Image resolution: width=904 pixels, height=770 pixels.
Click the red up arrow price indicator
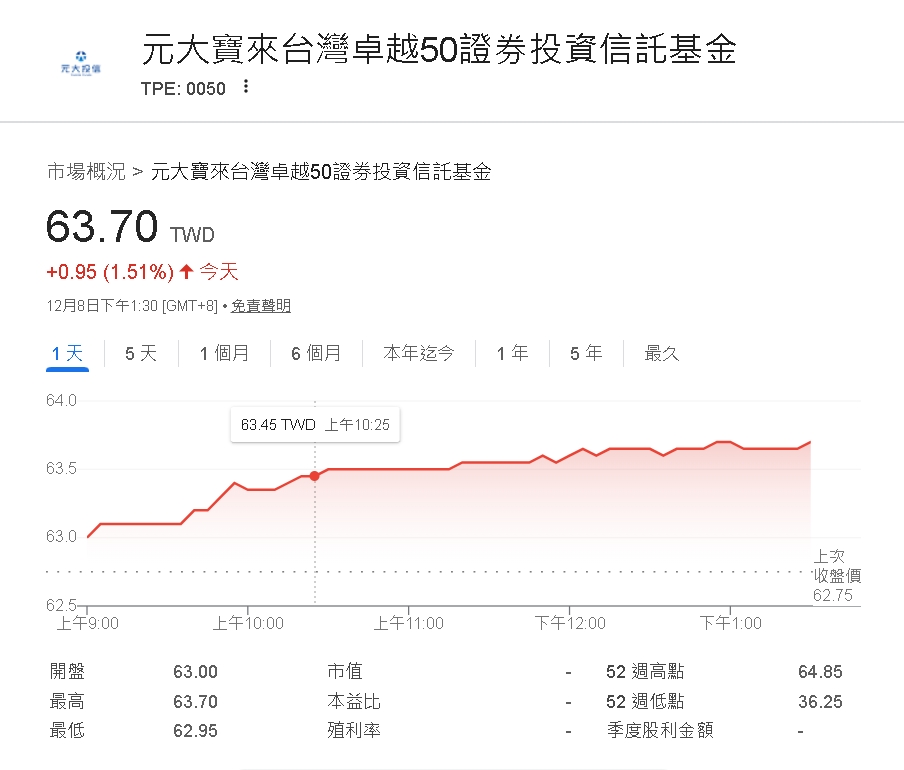tap(185, 272)
